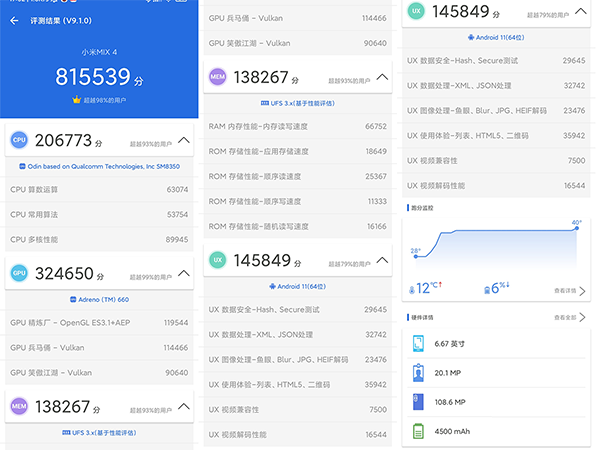
Task: Collapse the GPU score section
Action: click(183, 272)
